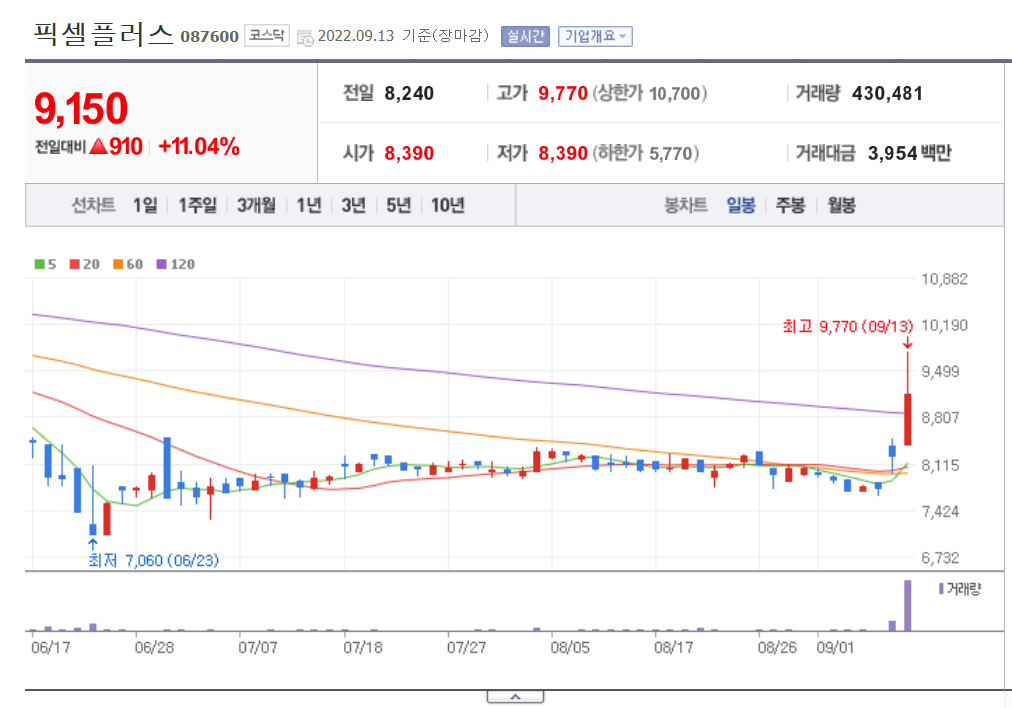Click the 09/01 date axis label

(x=835, y=647)
